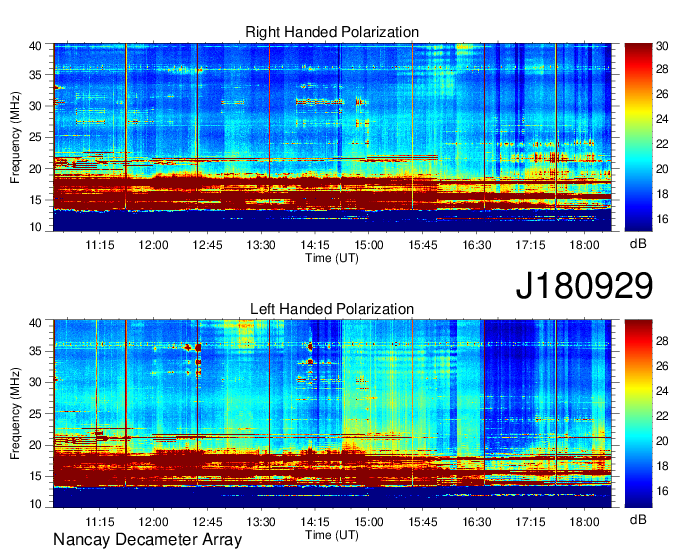Viewport: 680px width, 552px height.
Task: Click the "17:15" time tick under Right Handed plot
Action: [x=530, y=245]
